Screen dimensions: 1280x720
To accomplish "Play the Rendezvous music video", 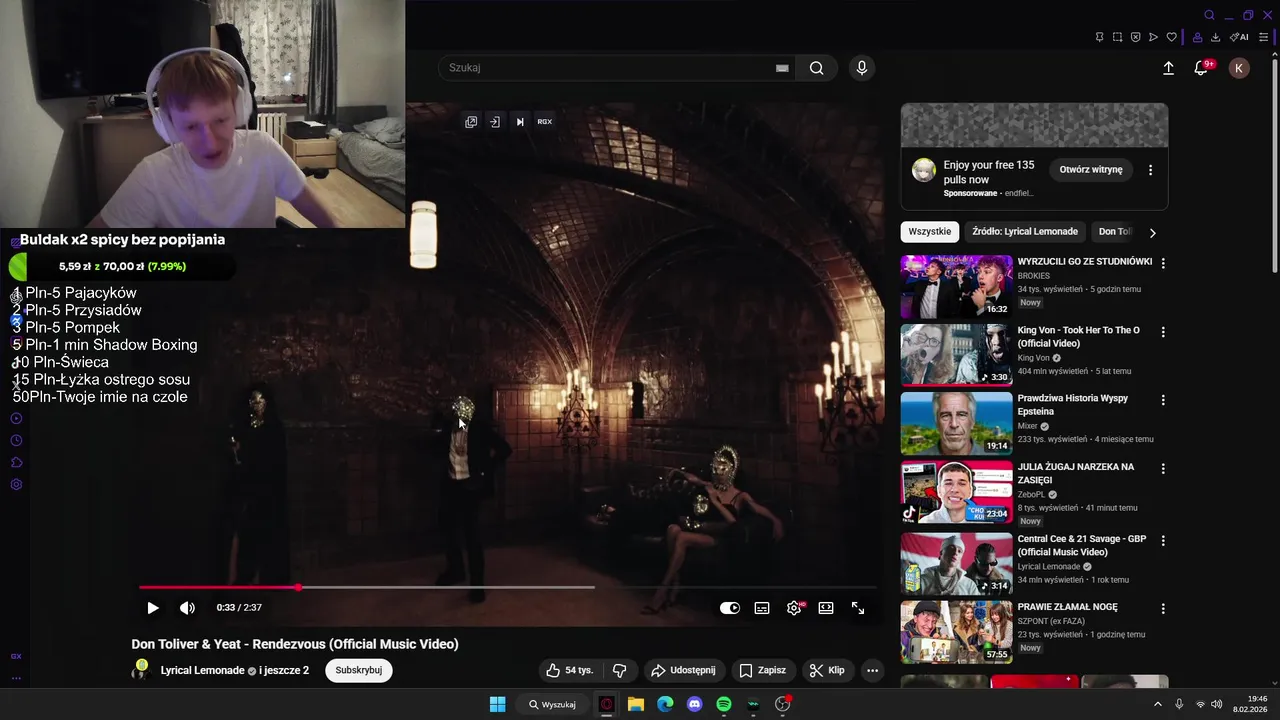I will (153, 608).
